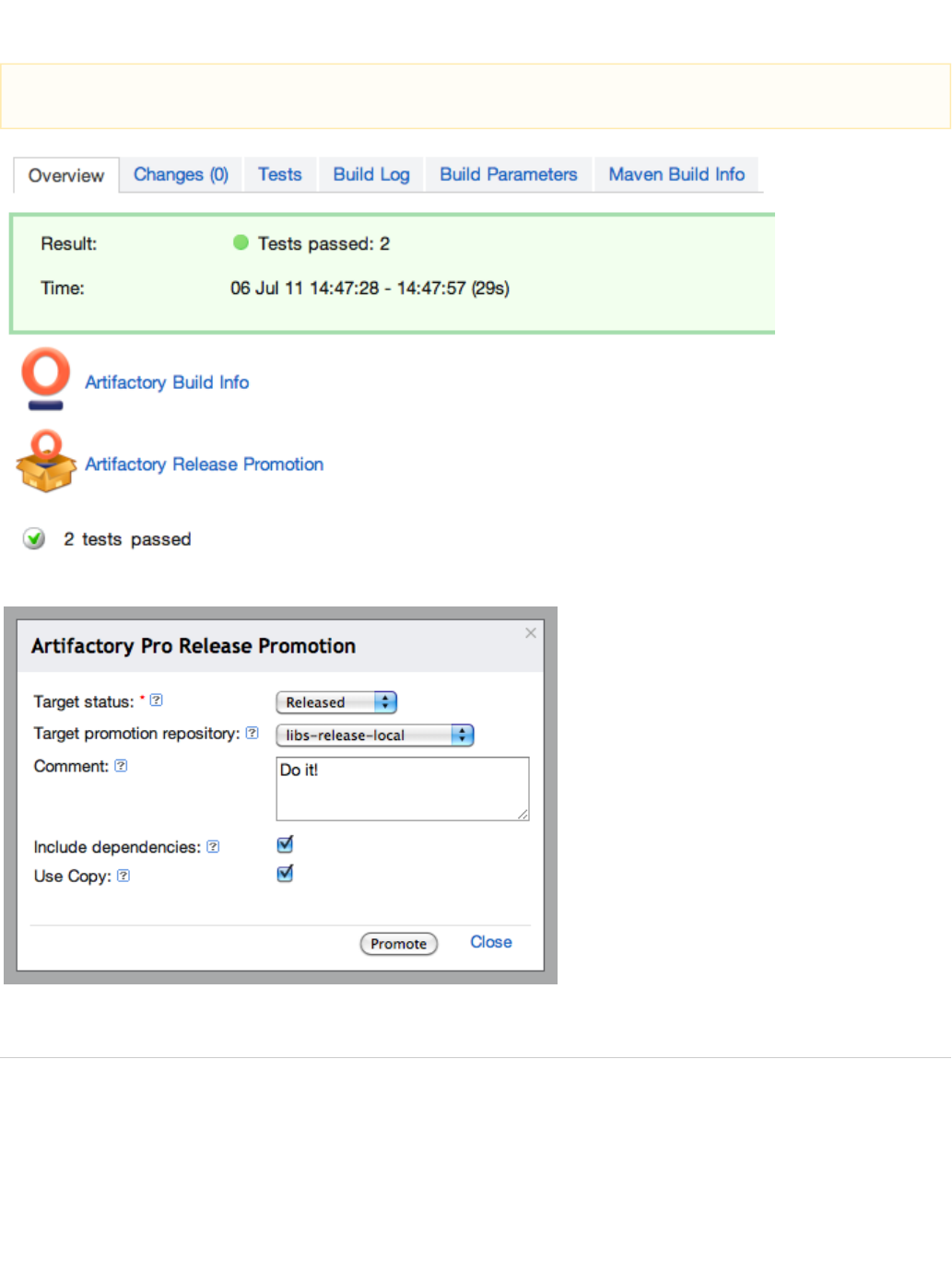Screen dimensions: 952x1283
Task: Dismiss dialog with the X button
Action: [x=531, y=633]
